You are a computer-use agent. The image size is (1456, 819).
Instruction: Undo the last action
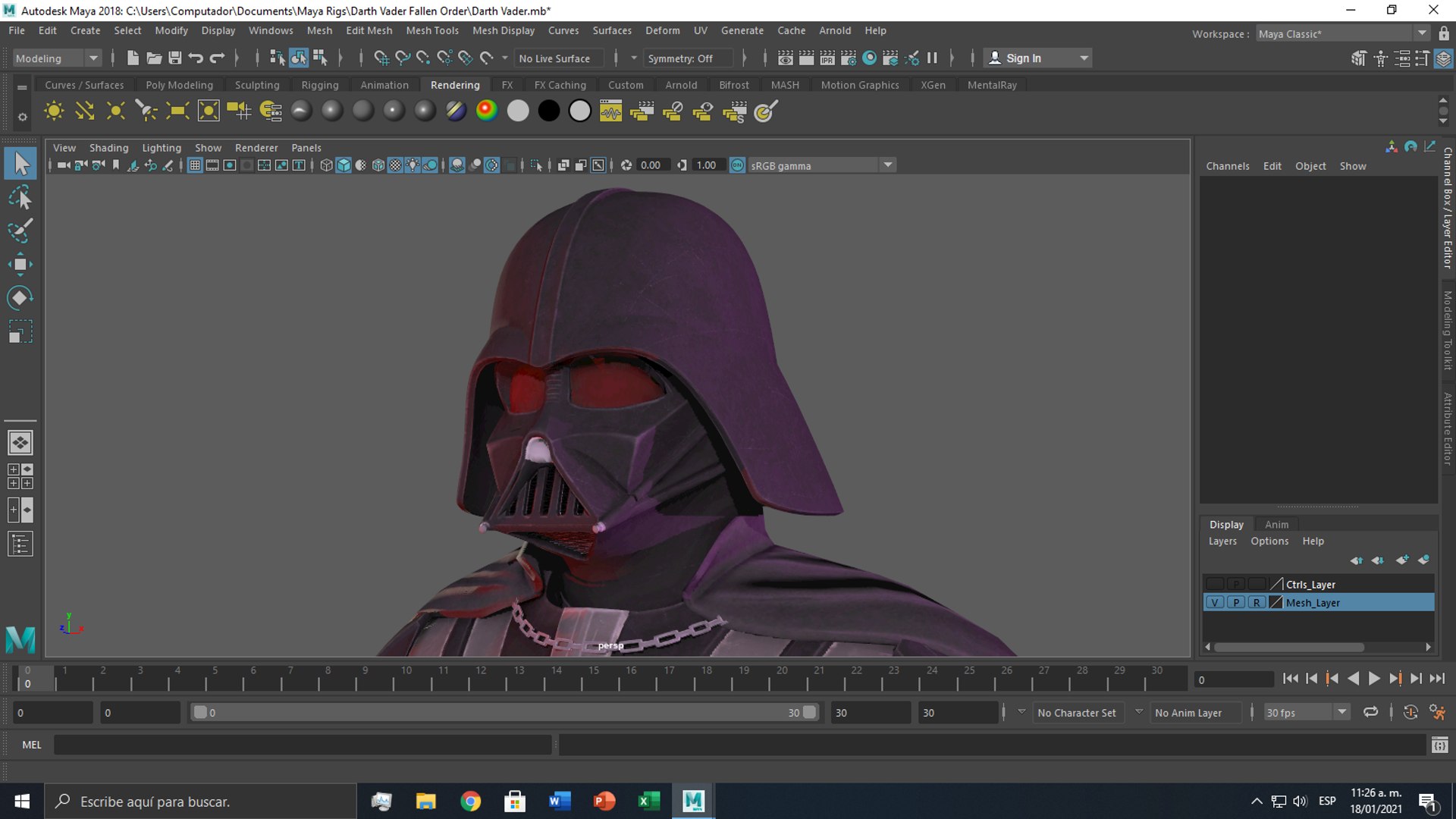click(196, 58)
